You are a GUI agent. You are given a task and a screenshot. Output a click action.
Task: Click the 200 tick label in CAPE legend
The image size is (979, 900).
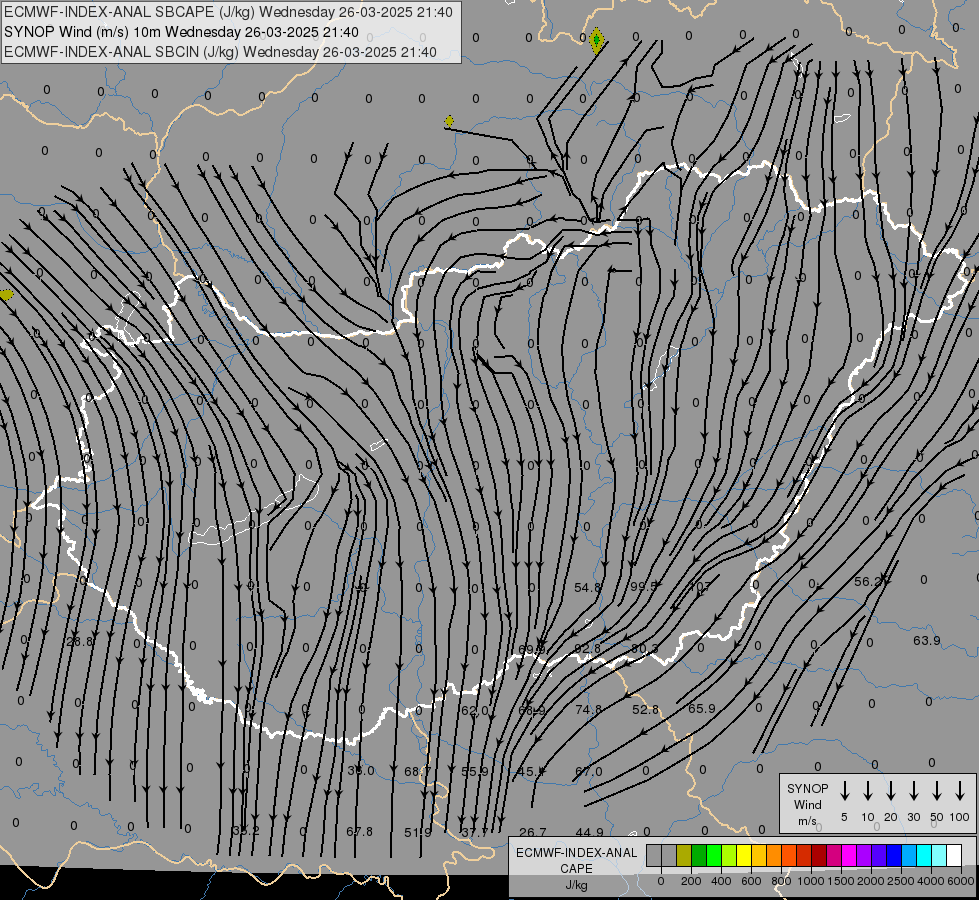[x=691, y=881]
